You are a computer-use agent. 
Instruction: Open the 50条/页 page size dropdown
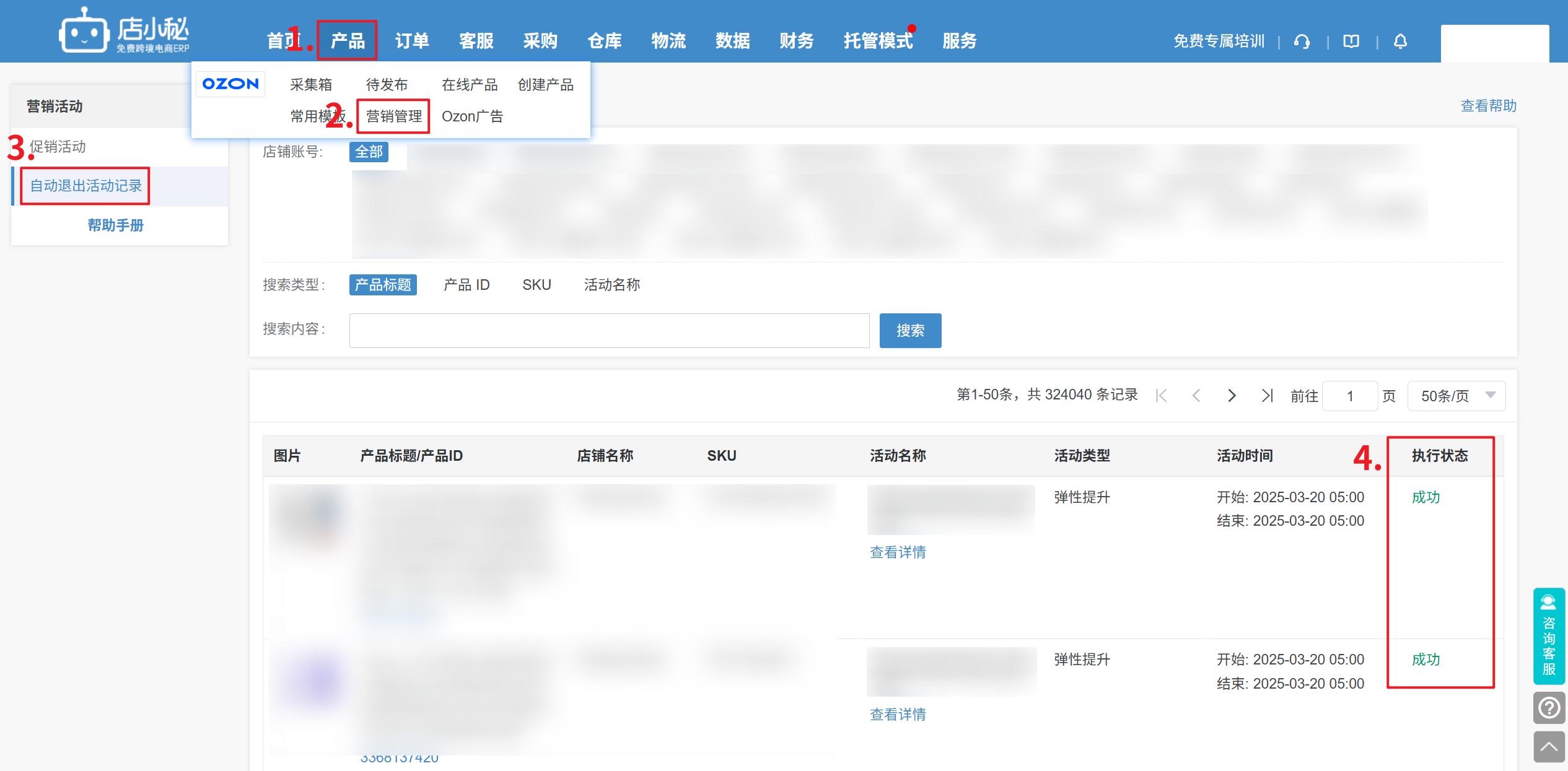[1456, 396]
